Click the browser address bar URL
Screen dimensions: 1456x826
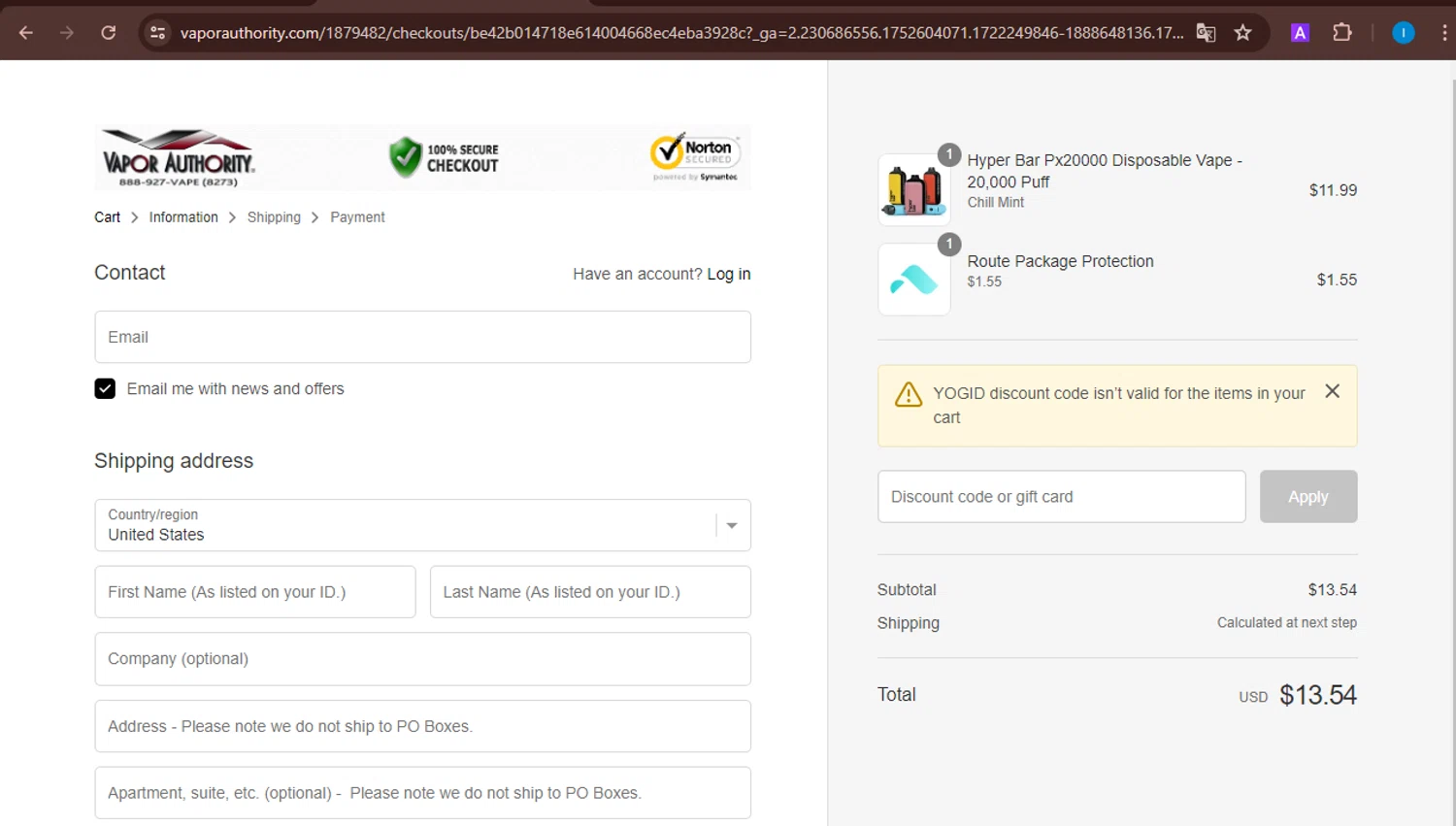pyautogui.click(x=681, y=33)
